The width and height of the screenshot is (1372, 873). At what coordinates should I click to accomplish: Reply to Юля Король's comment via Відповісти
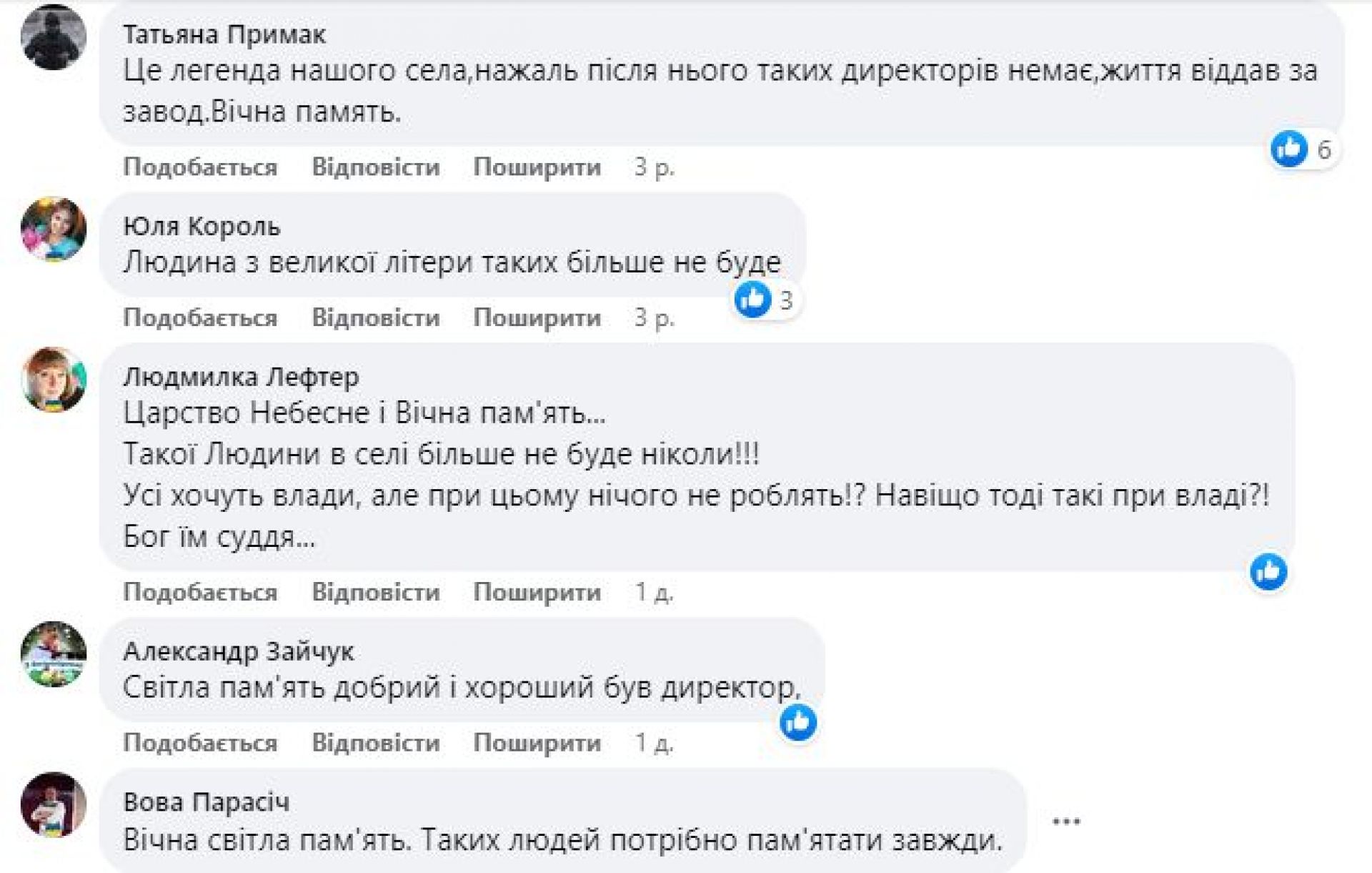[x=375, y=317]
